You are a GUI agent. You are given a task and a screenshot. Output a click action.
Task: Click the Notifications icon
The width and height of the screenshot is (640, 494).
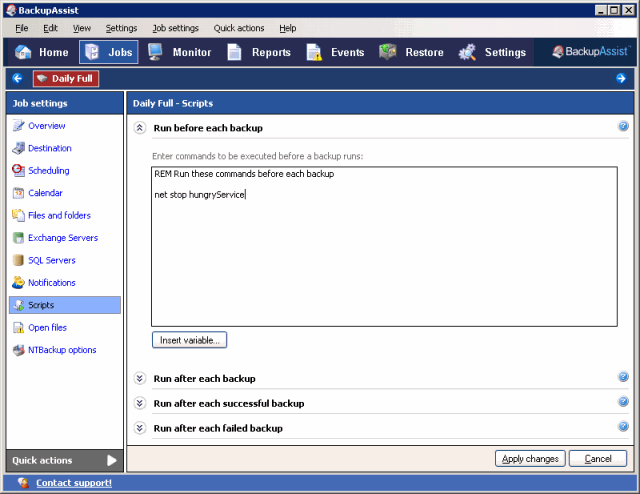pyautogui.click(x=18, y=283)
